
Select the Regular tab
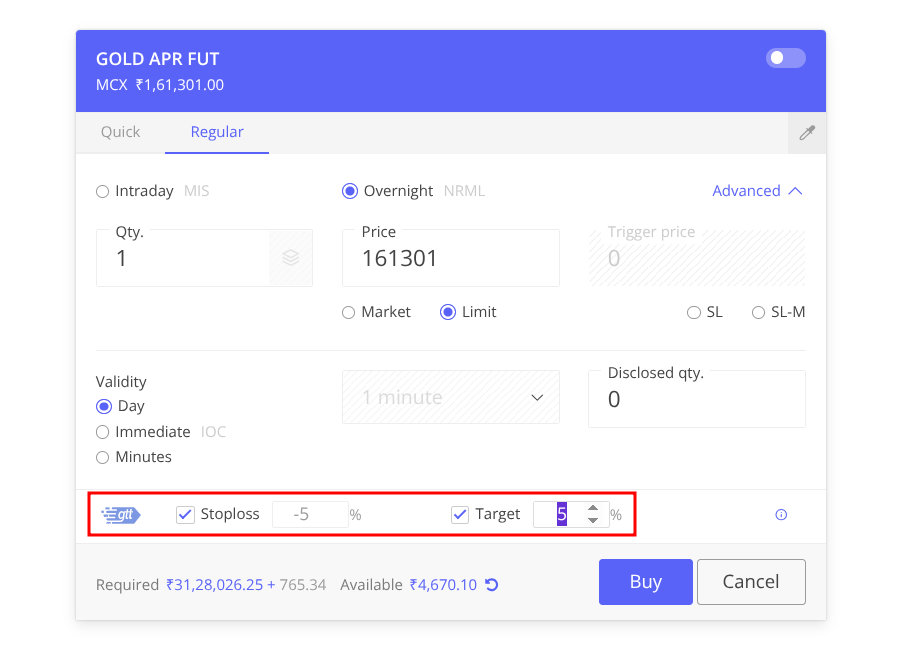click(x=217, y=132)
